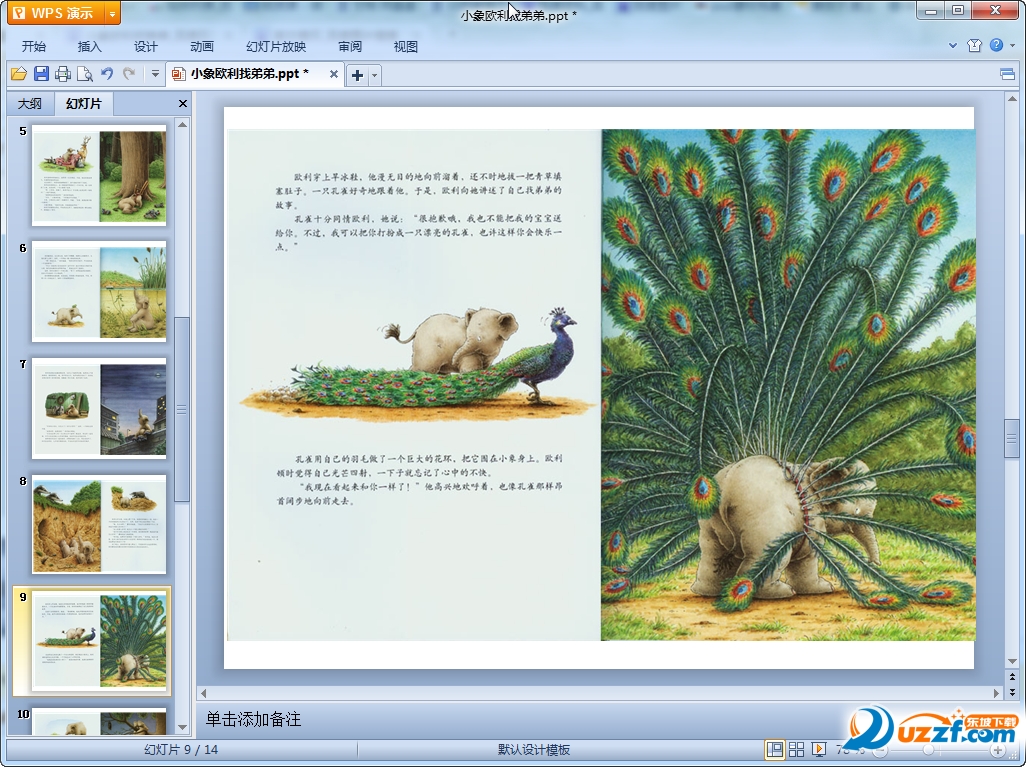Switch to the 大纲 panel tab
1026x767 pixels.
pyautogui.click(x=29, y=103)
